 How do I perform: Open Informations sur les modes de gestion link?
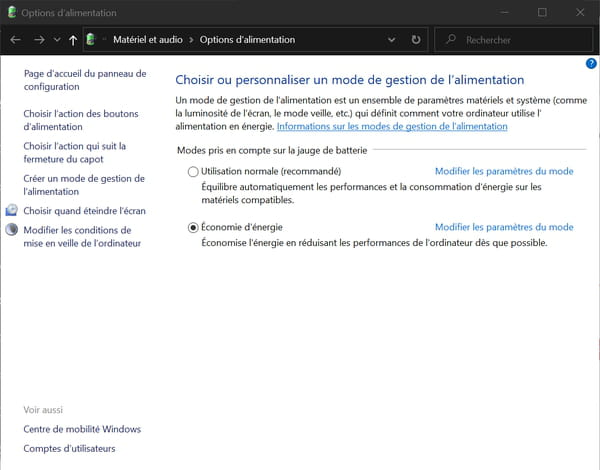[392, 126]
